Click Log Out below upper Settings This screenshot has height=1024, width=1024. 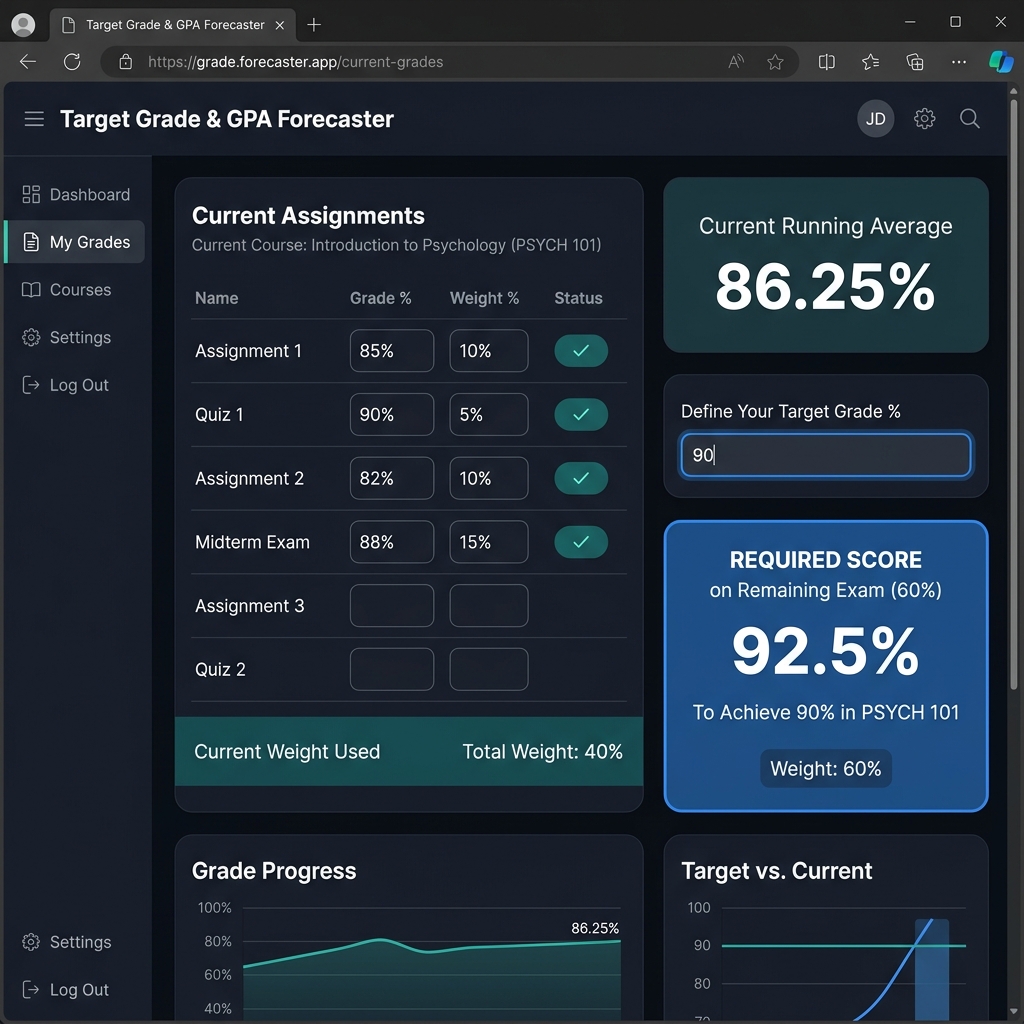66,385
